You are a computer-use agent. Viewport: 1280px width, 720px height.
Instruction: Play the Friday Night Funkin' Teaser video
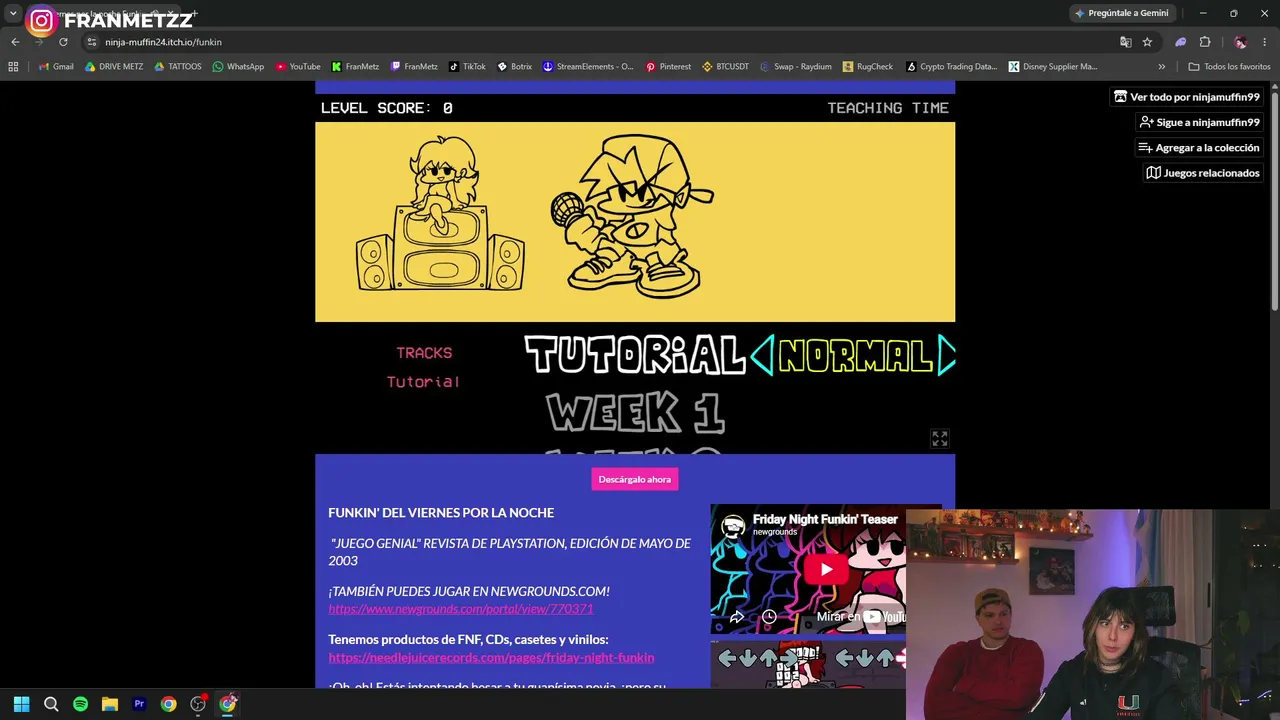(x=825, y=569)
